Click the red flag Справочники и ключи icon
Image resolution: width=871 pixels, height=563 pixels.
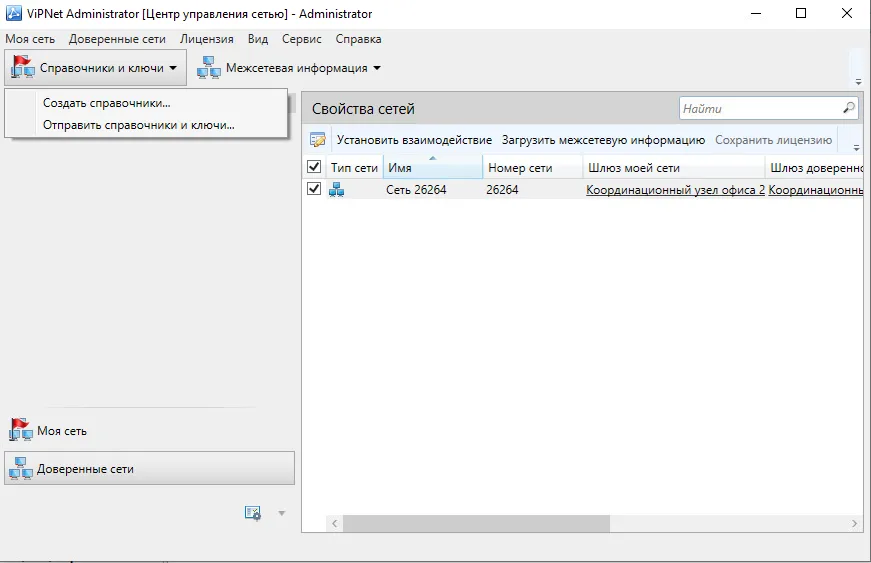[22, 67]
